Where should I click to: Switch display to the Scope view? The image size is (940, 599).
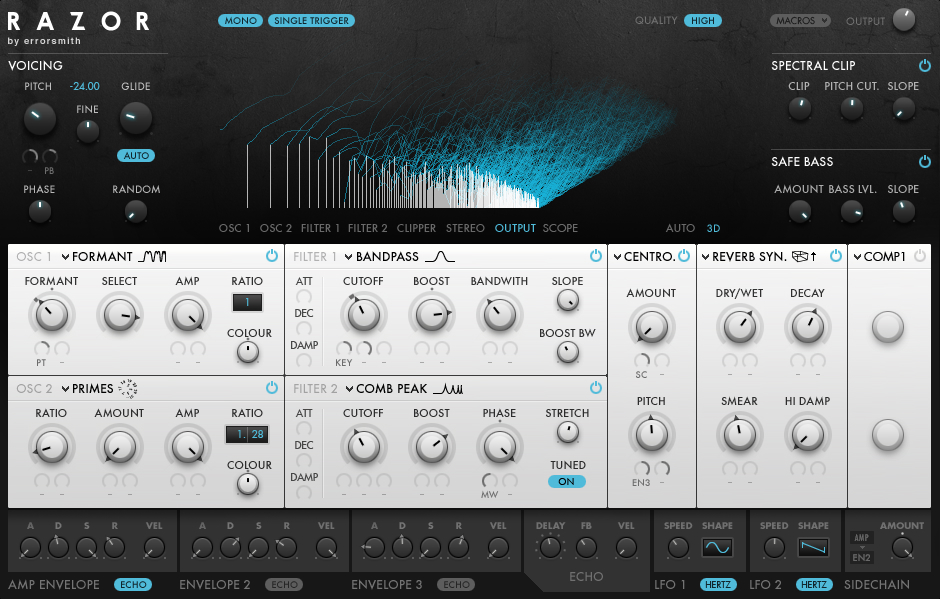[x=560, y=228]
